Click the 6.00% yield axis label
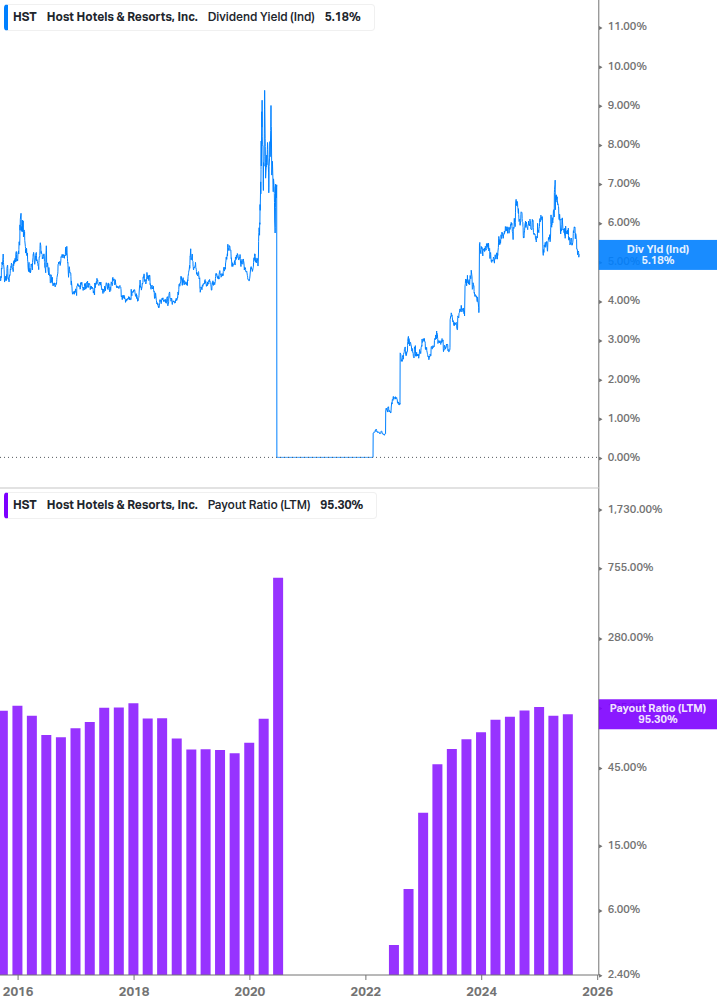Viewport: 717px width, 1005px height. click(x=623, y=222)
